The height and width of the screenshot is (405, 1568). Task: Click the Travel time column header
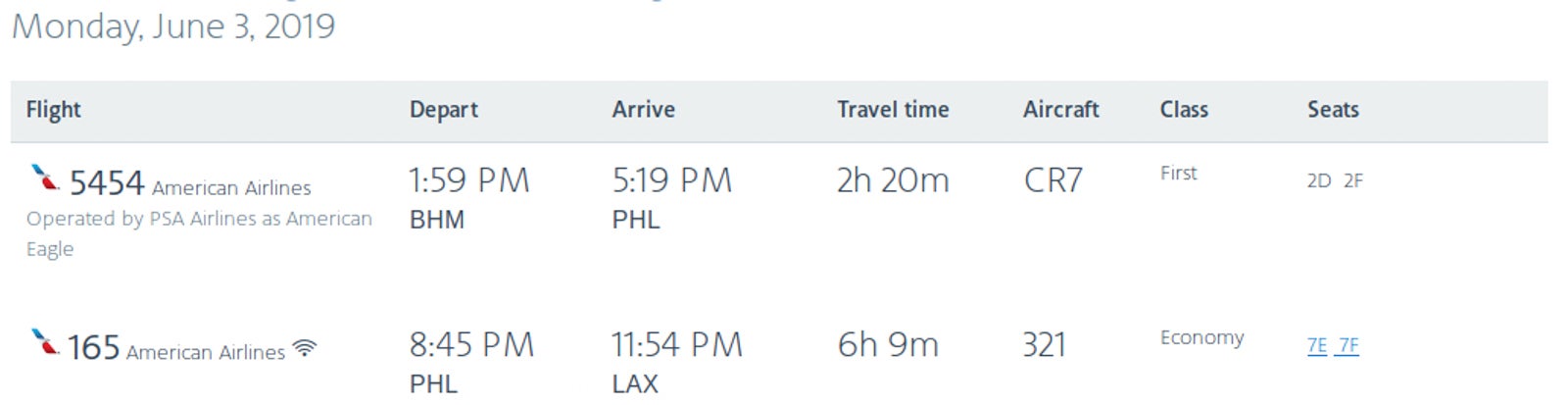tap(893, 110)
